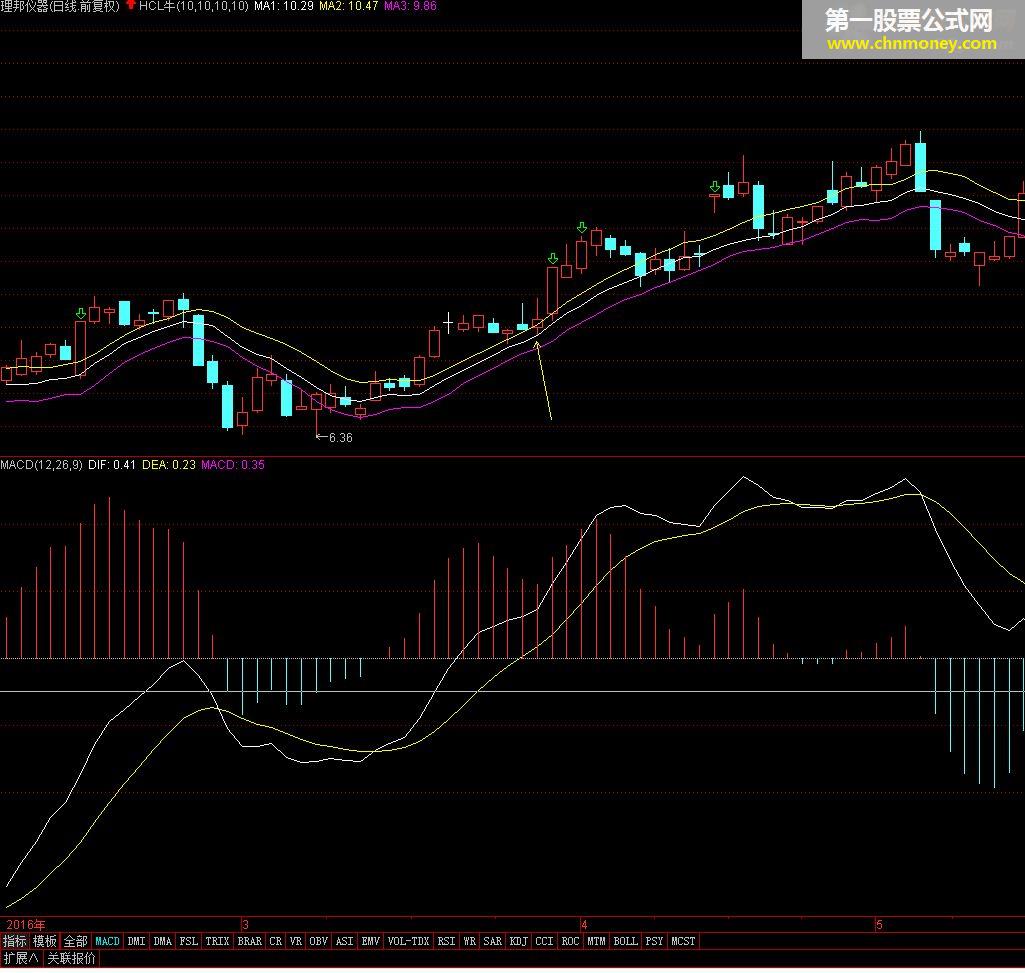Display the OBV indicator
The height and width of the screenshot is (973, 1025).
318,941
